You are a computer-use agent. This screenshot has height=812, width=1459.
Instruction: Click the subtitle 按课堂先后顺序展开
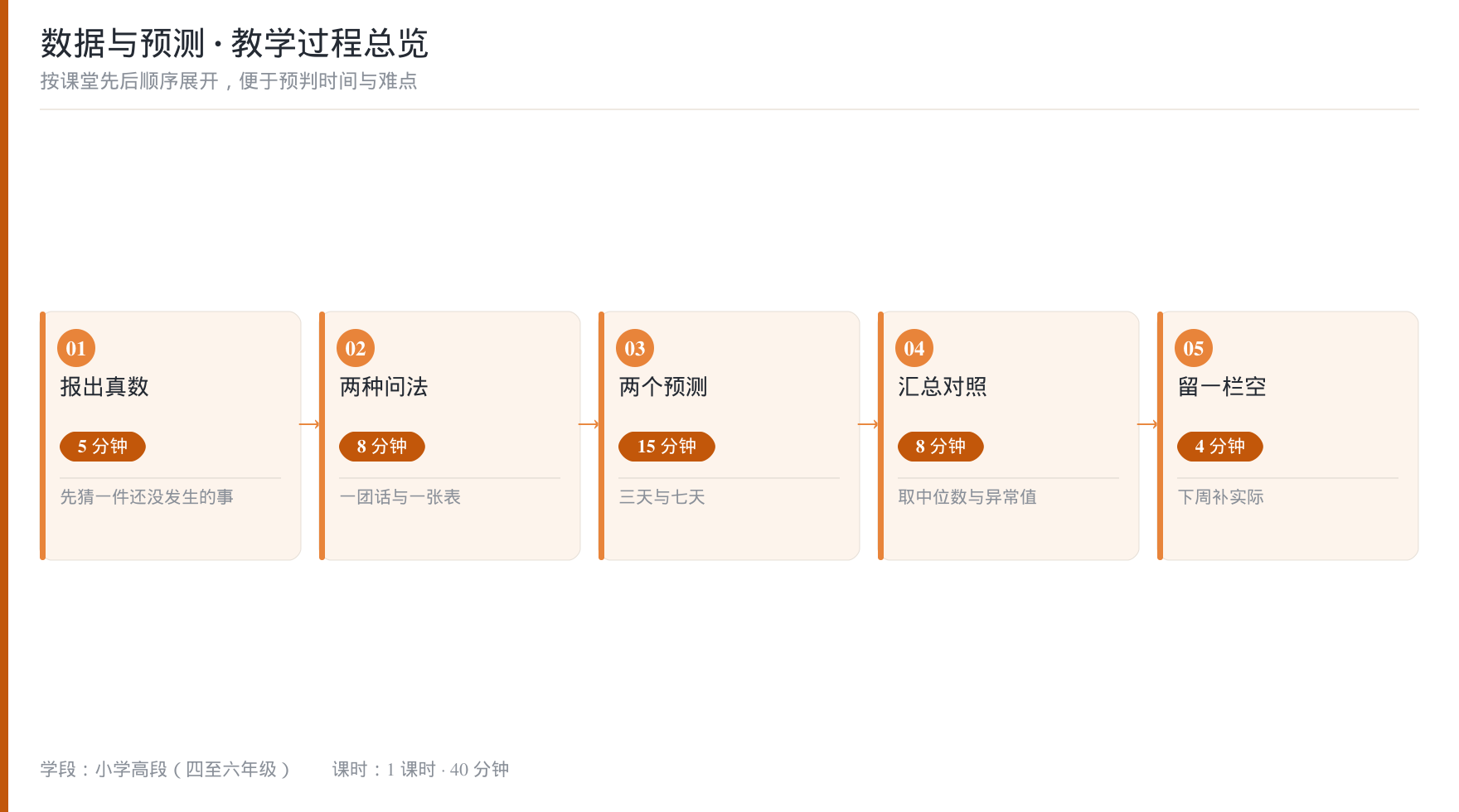[x=129, y=81]
